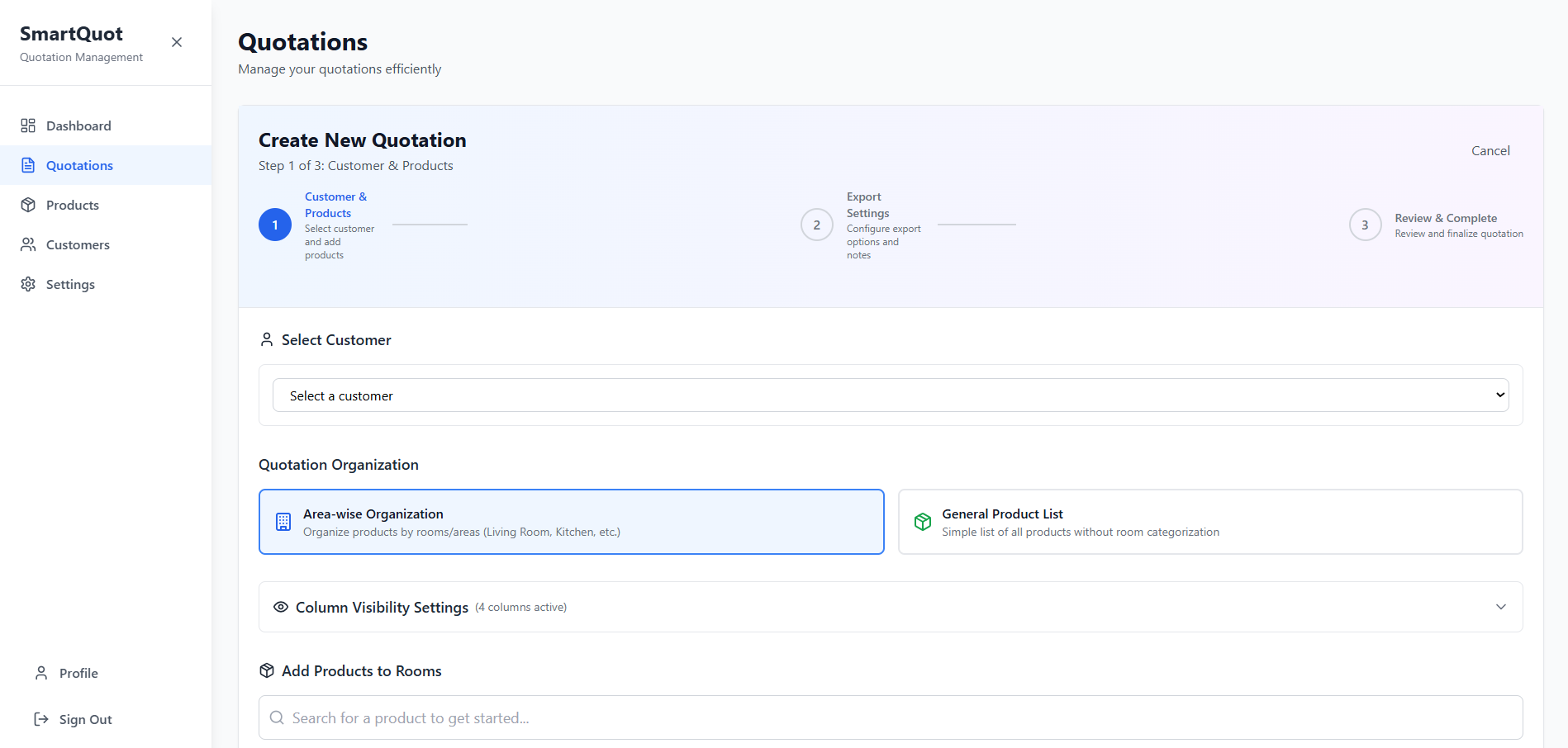The width and height of the screenshot is (1568, 748).
Task: Select Area-wise Organization option
Action: pyautogui.click(x=571, y=522)
